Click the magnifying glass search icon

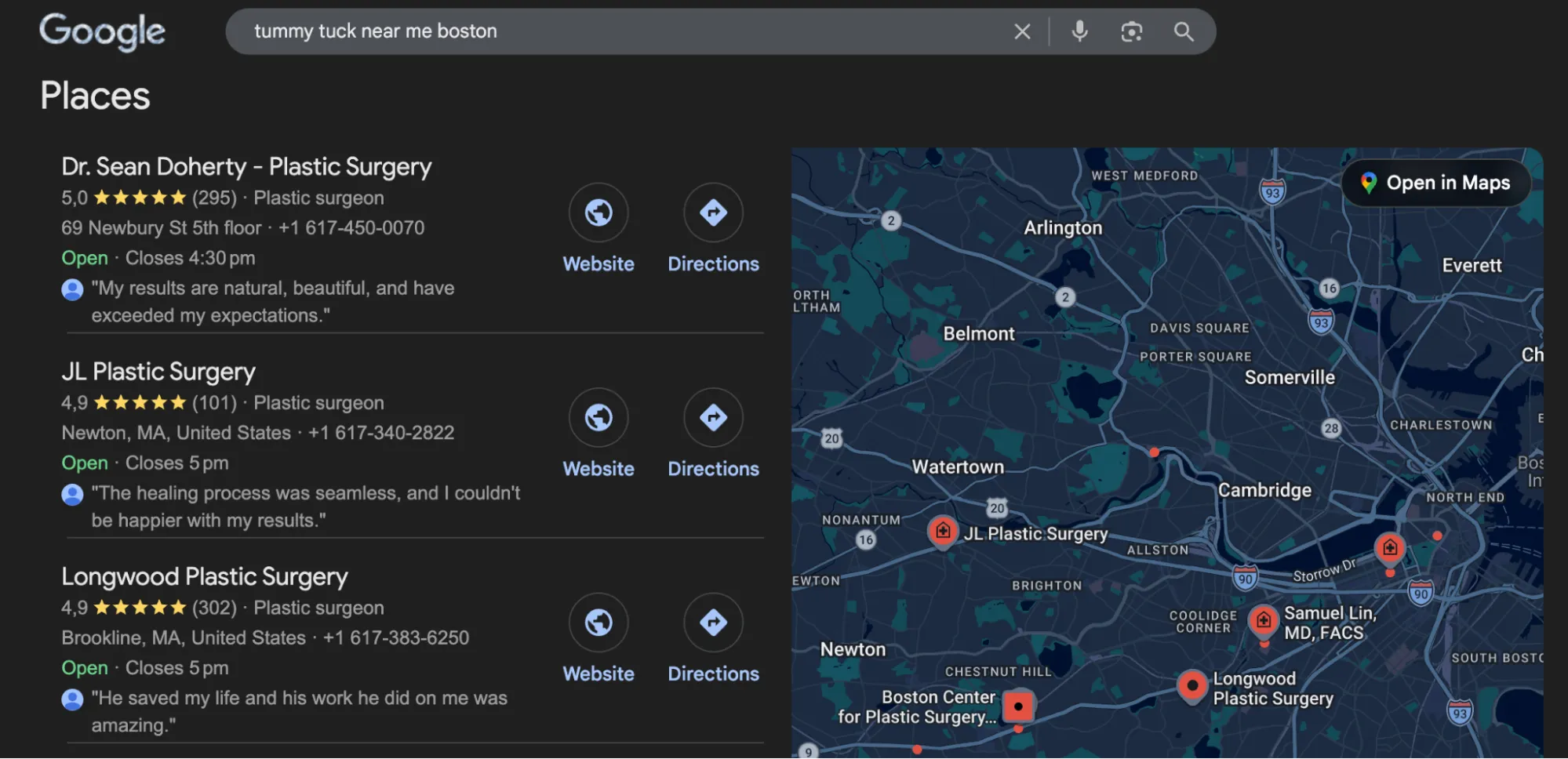click(1183, 31)
